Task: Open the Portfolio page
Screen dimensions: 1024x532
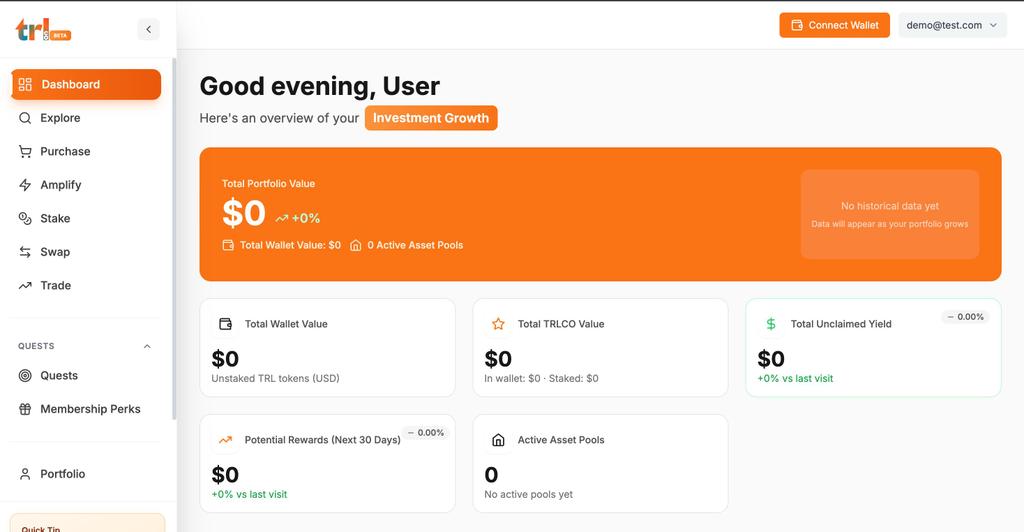Action: point(86,474)
